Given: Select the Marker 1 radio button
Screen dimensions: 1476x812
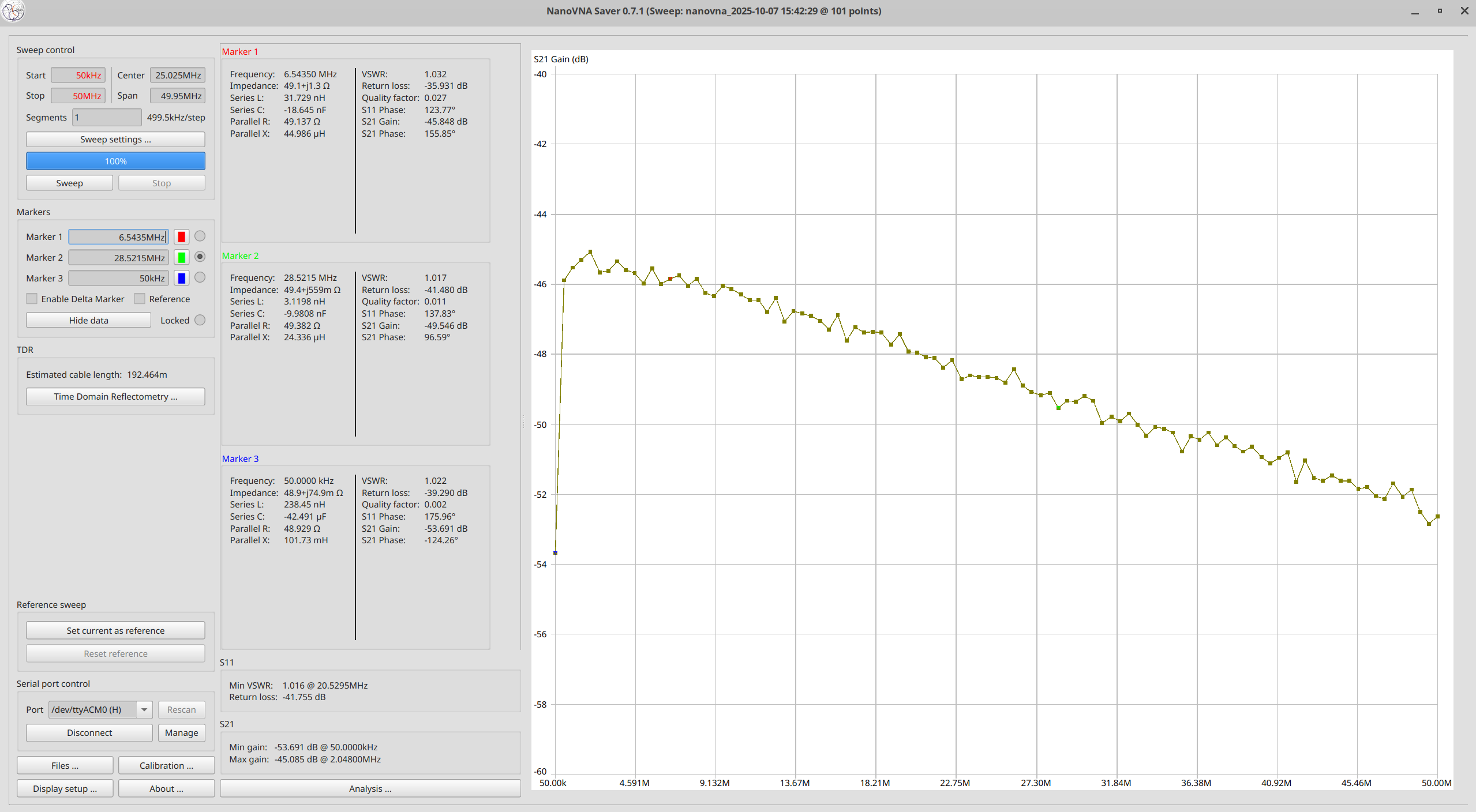Looking at the screenshot, I should (x=200, y=236).
